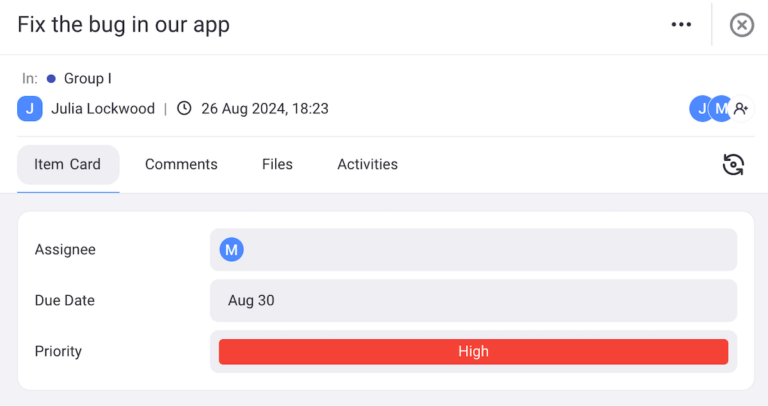Click the Julia Lockwood author name
This screenshot has width=768, height=406.
[103, 109]
